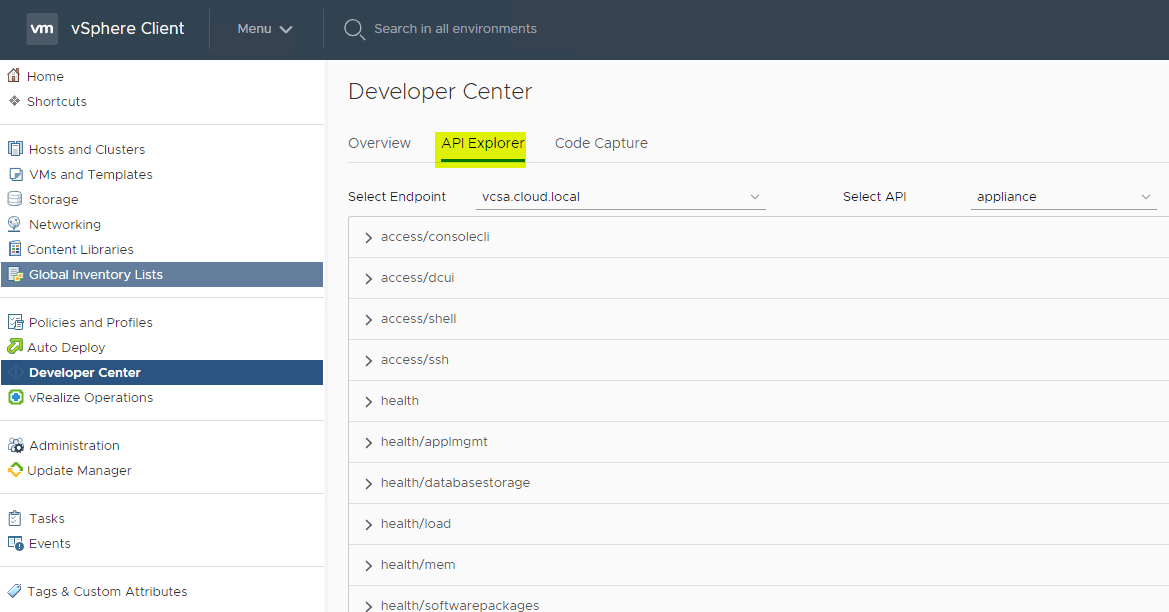
Task: Go to Global Inventory Lists
Action: (95, 274)
